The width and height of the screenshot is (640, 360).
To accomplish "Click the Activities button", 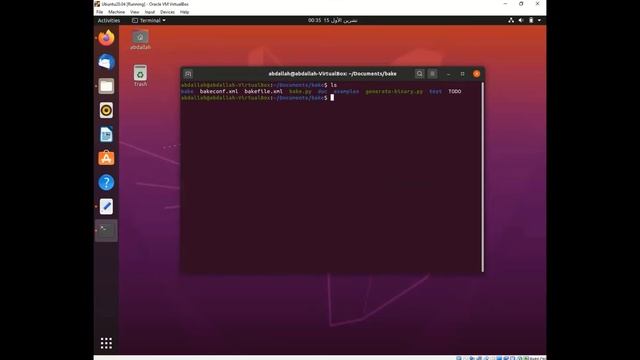I will [x=109, y=20].
